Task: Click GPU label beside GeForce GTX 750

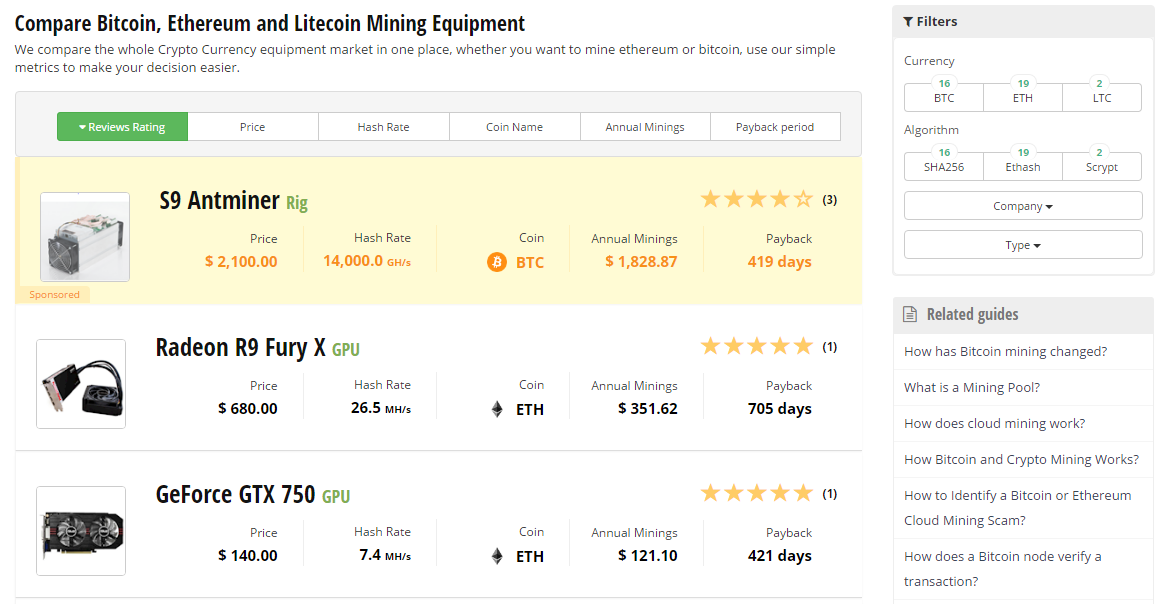Action: click(336, 497)
